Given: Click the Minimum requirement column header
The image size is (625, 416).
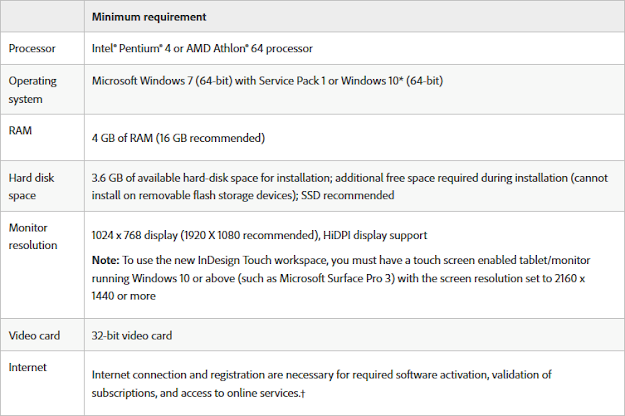Looking at the screenshot, I should click(149, 17).
